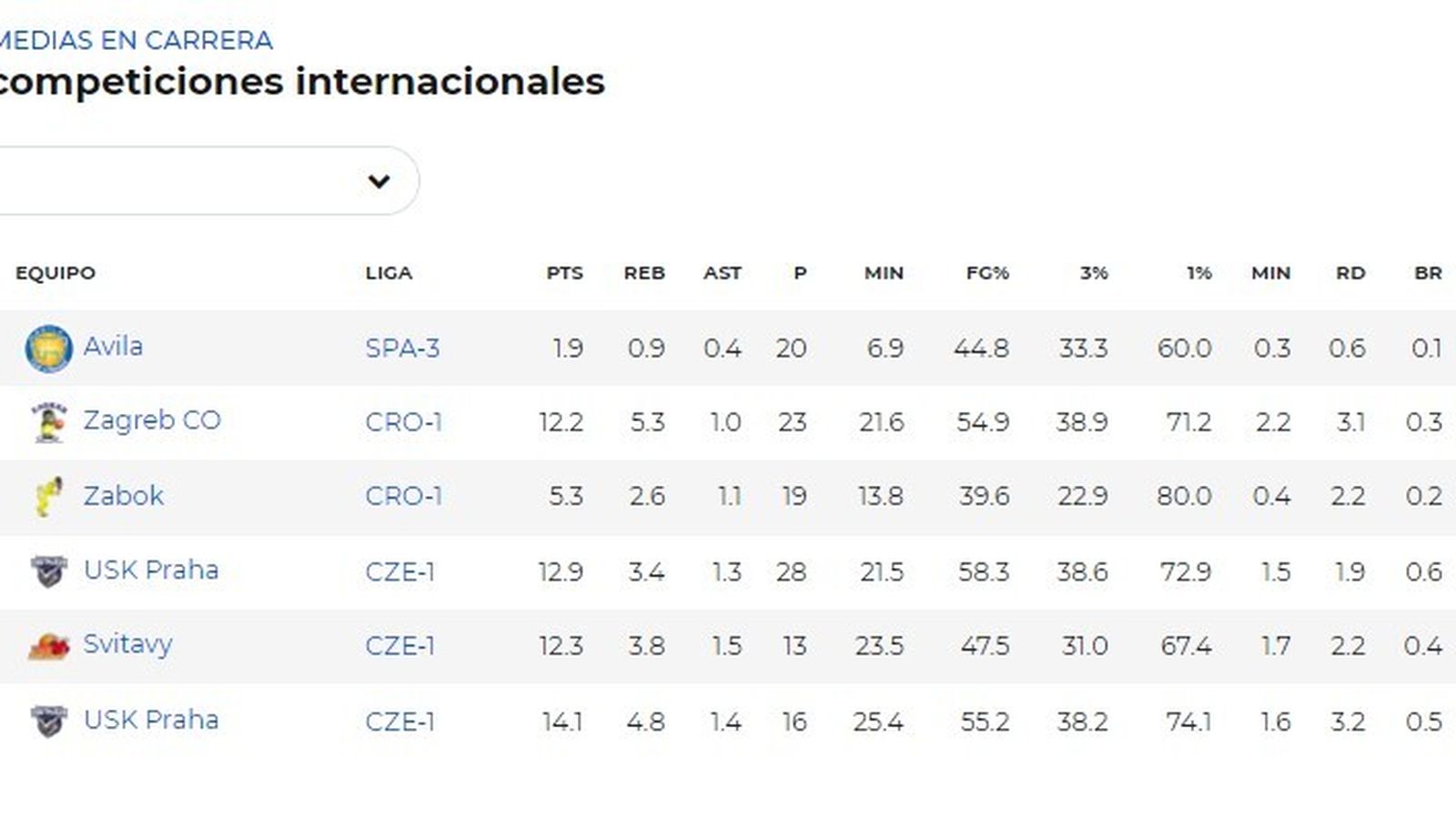This screenshot has height=819, width=1456.
Task: Click the Zabok team badge
Action: (47, 496)
